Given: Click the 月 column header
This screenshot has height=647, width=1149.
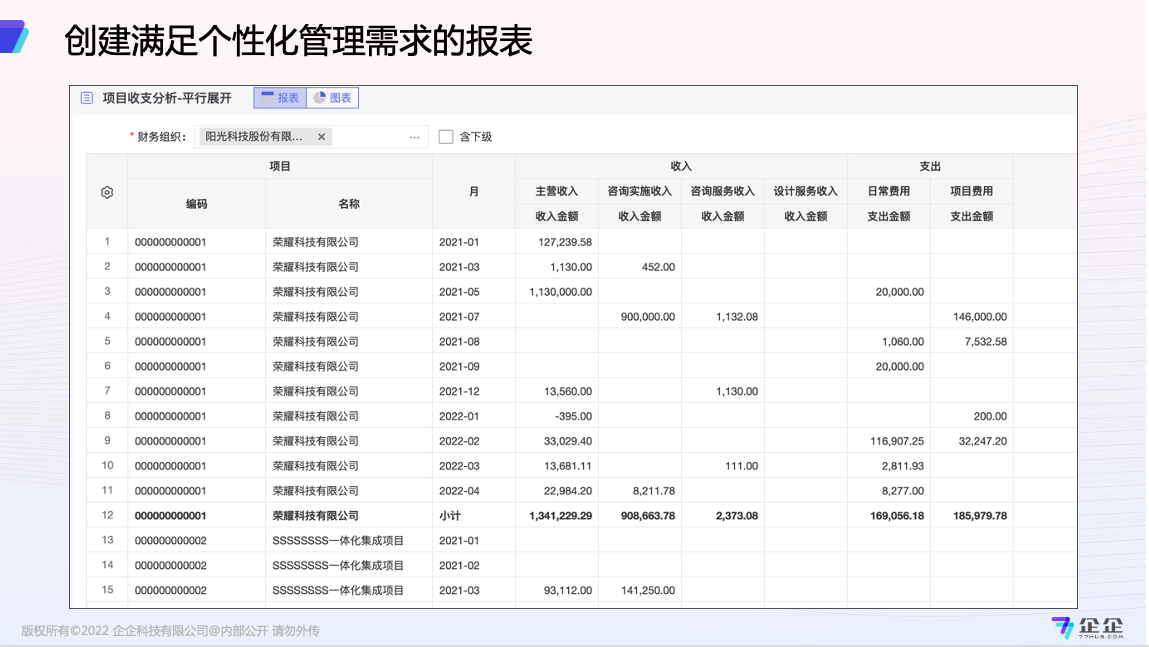Looking at the screenshot, I should click(x=474, y=191).
